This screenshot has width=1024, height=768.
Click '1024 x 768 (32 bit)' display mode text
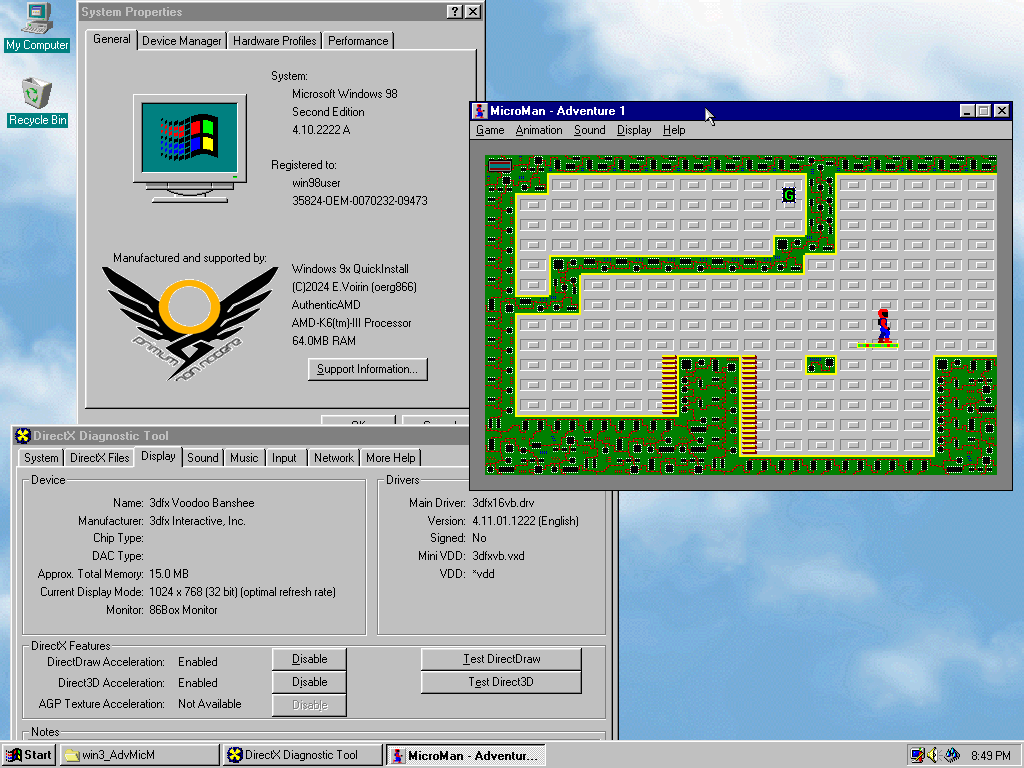pyautogui.click(x=193, y=592)
